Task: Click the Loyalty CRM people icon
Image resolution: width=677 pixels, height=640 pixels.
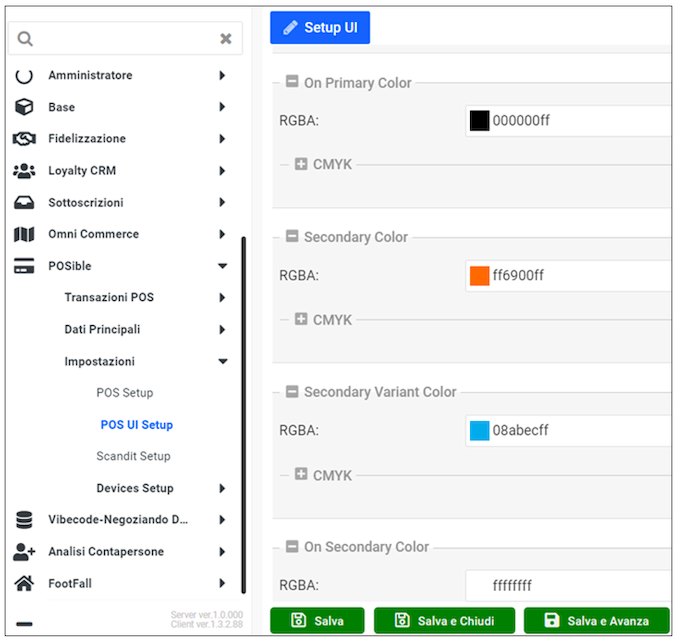Action: 25,171
